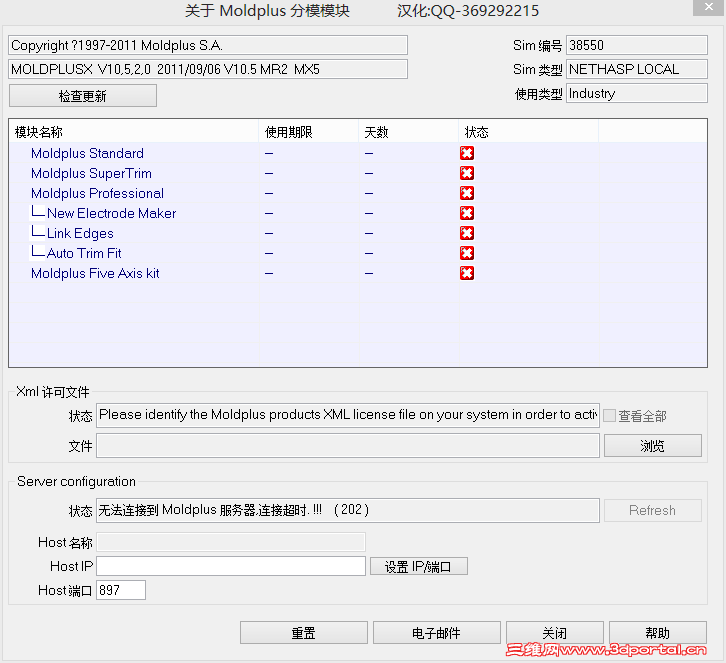Click the red X status icon for Auto Trim Fit
The height and width of the screenshot is (663, 726).
click(x=467, y=253)
